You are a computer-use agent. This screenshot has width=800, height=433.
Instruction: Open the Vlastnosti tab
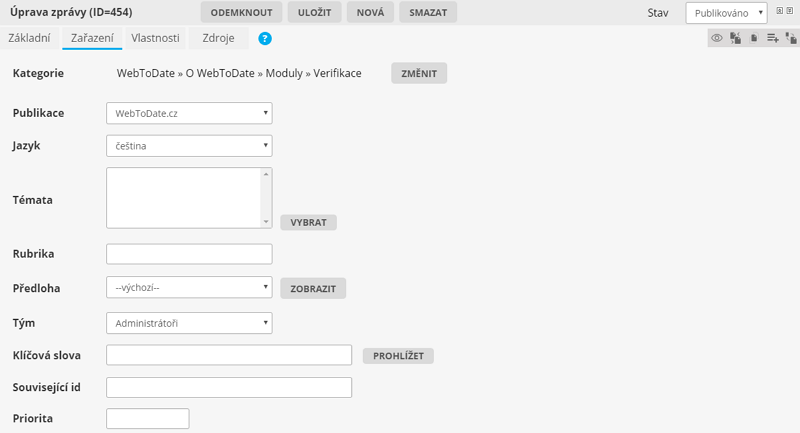(155, 38)
